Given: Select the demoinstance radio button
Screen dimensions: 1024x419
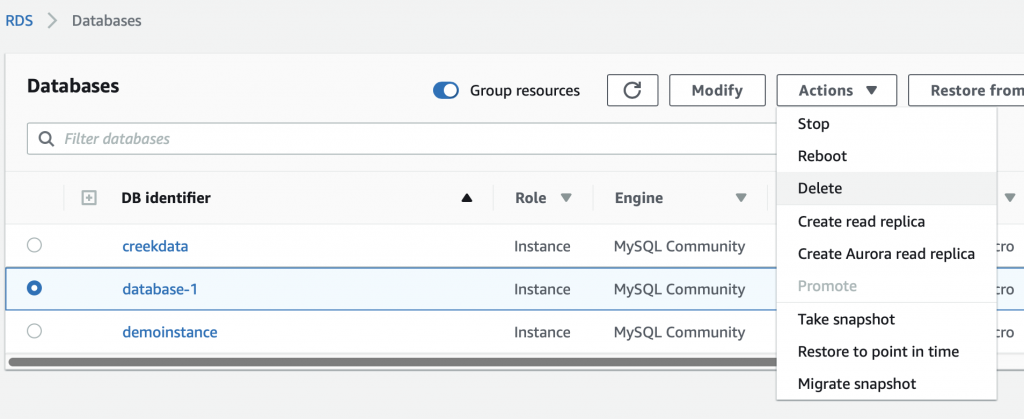Looking at the screenshot, I should coord(34,332).
